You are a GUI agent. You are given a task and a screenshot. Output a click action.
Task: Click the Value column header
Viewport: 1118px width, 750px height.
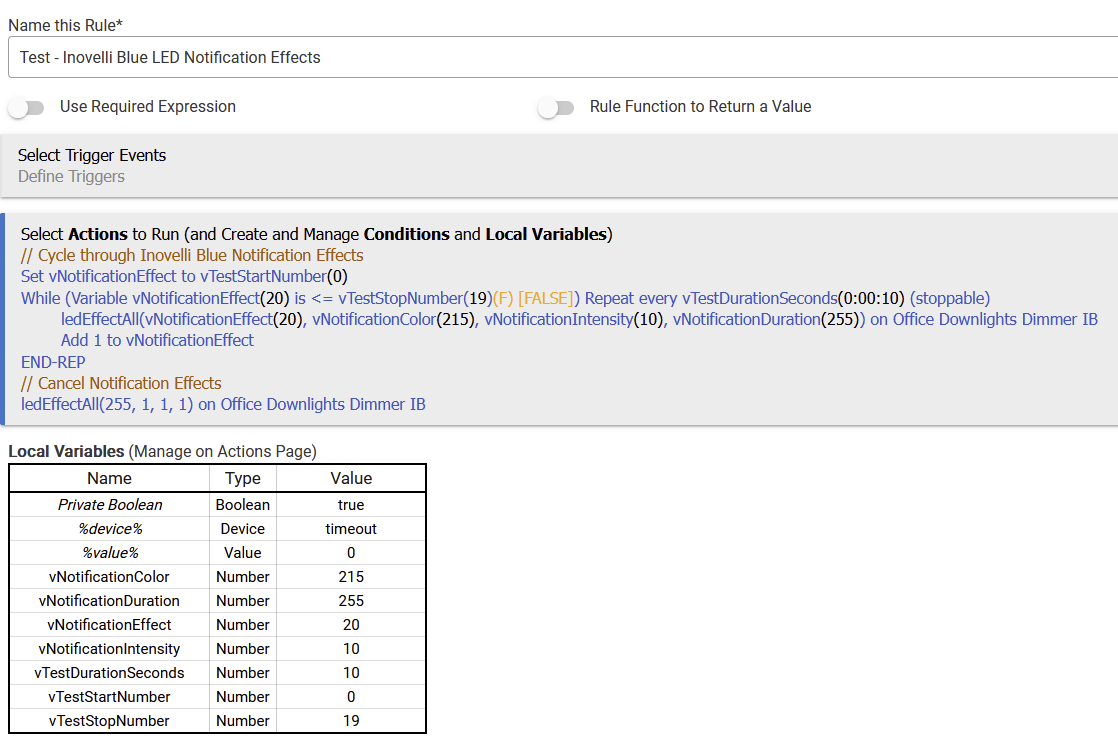point(351,478)
